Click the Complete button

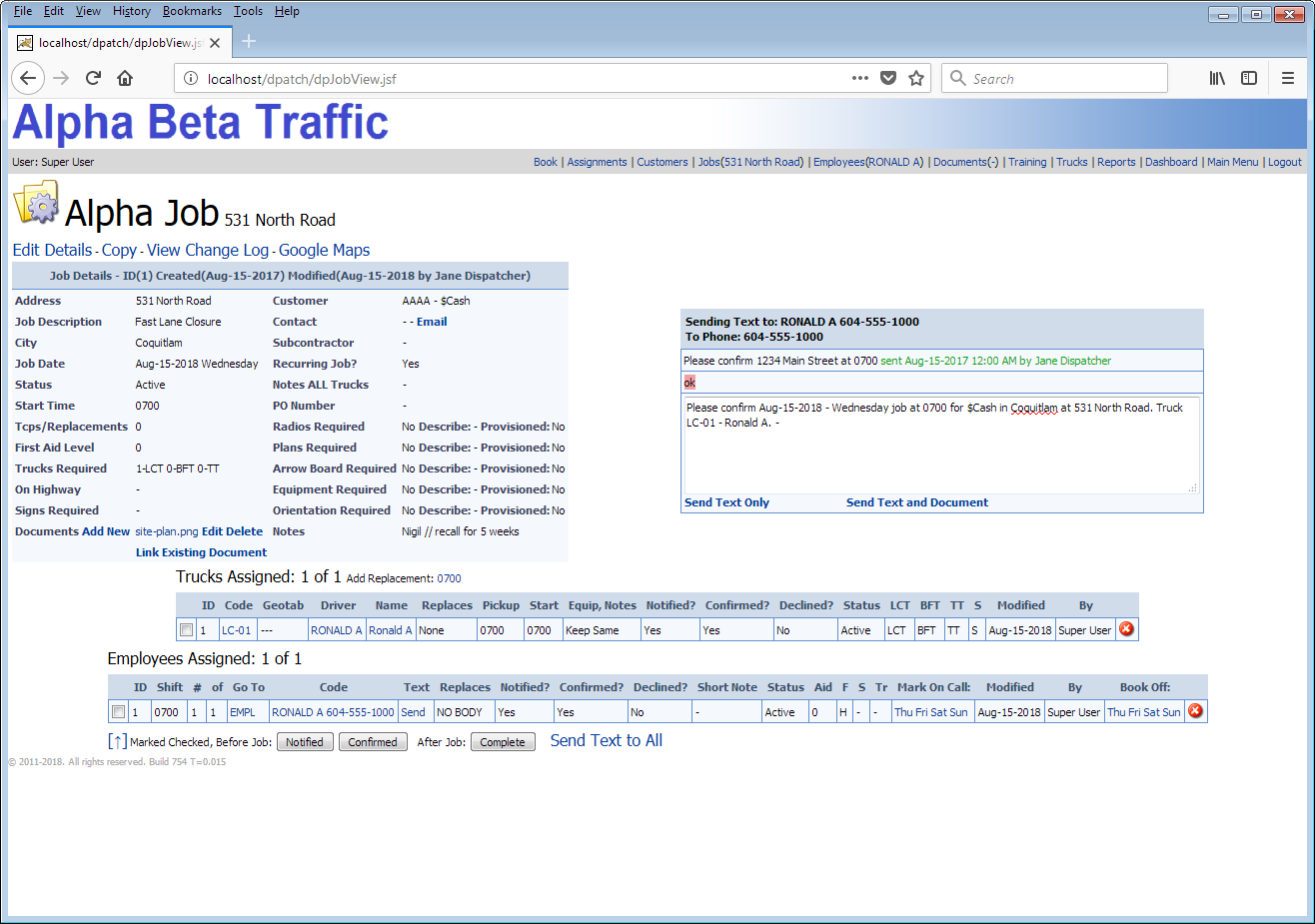click(x=503, y=742)
